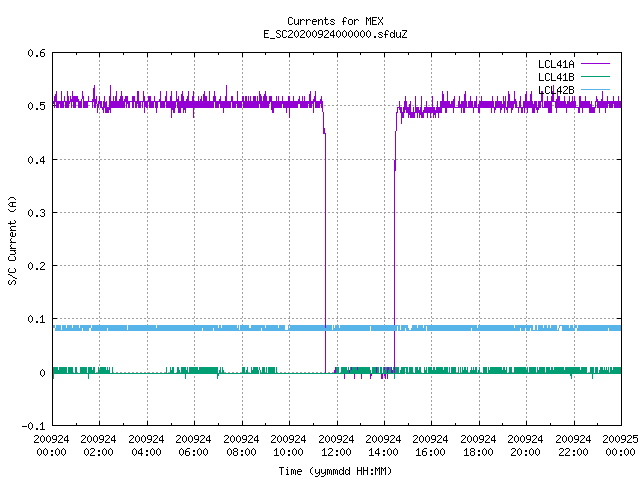Click the 'Time (yymmdd HH:MM)' x-axis label
This screenshot has height=480, width=640.
335,471
